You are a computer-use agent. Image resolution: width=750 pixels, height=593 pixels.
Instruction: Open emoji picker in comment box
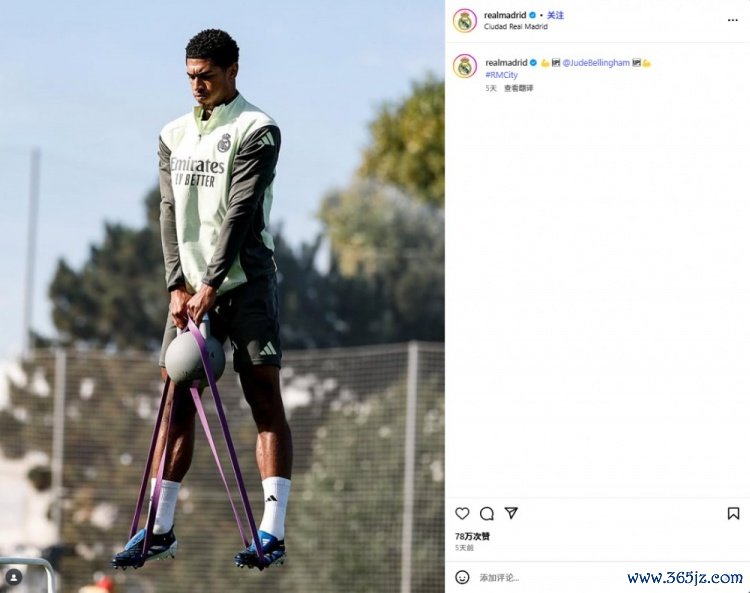462,577
